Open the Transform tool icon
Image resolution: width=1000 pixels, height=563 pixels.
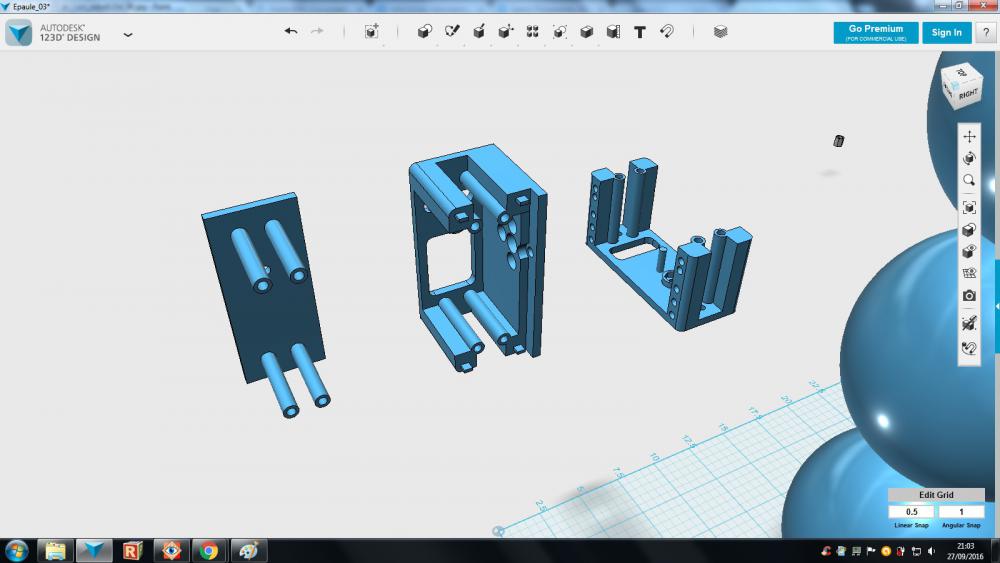372,31
